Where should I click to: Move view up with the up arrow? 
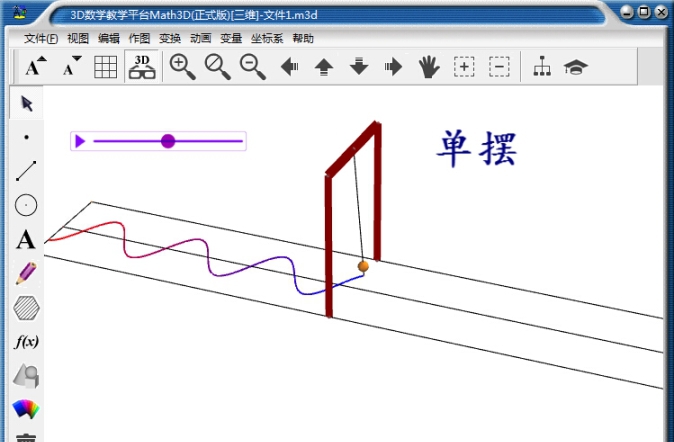324,67
